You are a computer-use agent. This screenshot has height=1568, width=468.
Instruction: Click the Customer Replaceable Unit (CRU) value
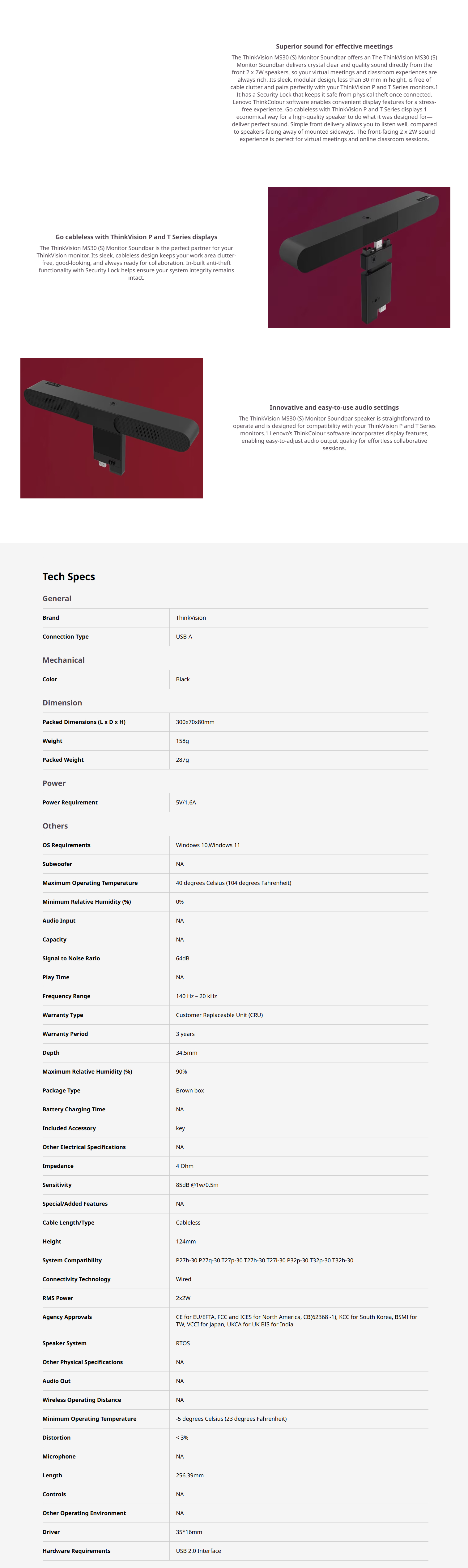pos(219,1015)
